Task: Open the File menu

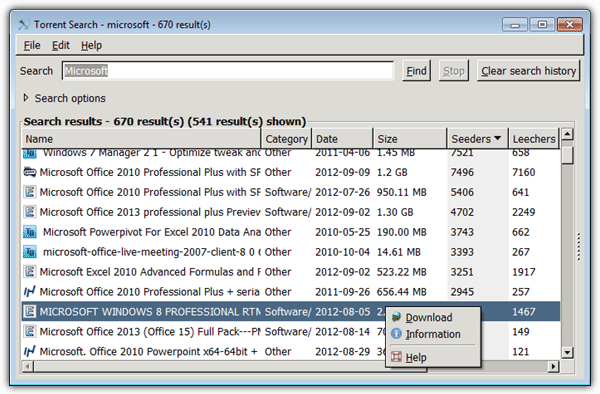Action: tap(32, 46)
